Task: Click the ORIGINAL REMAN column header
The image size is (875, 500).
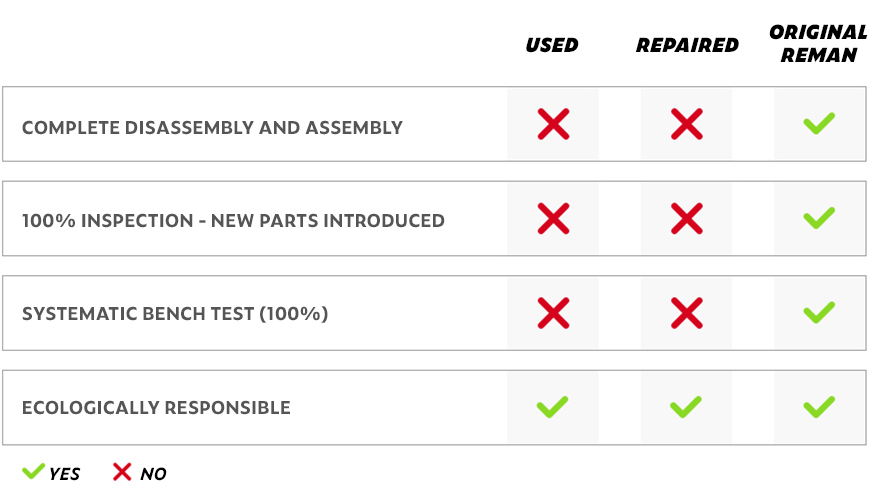Action: pyautogui.click(x=819, y=44)
